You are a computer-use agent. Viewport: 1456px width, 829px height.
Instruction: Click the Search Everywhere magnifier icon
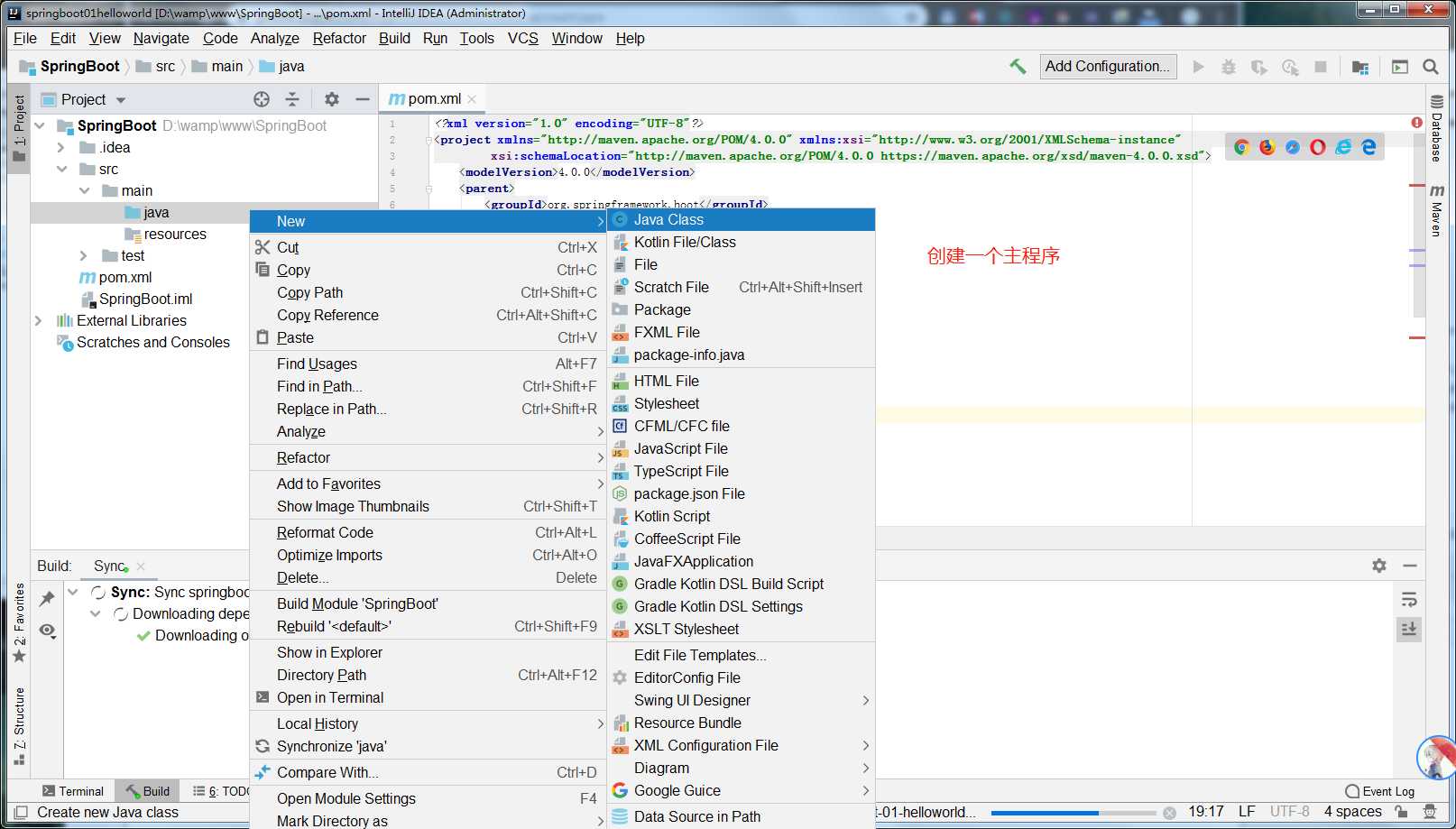coord(1430,67)
